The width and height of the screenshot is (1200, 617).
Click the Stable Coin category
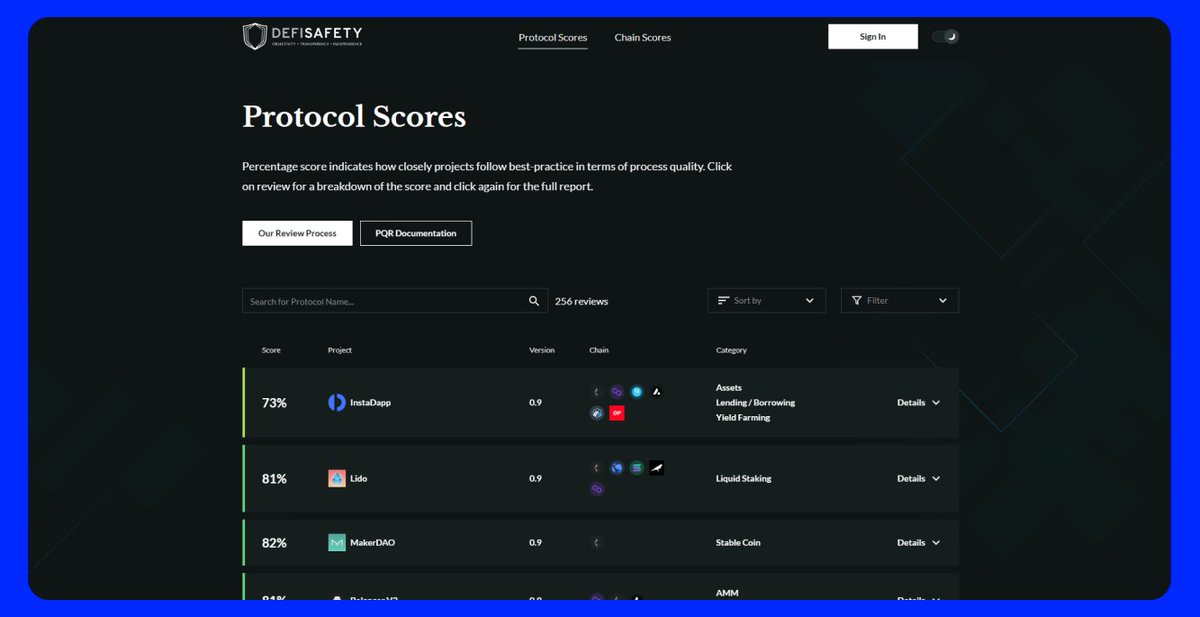click(x=738, y=543)
